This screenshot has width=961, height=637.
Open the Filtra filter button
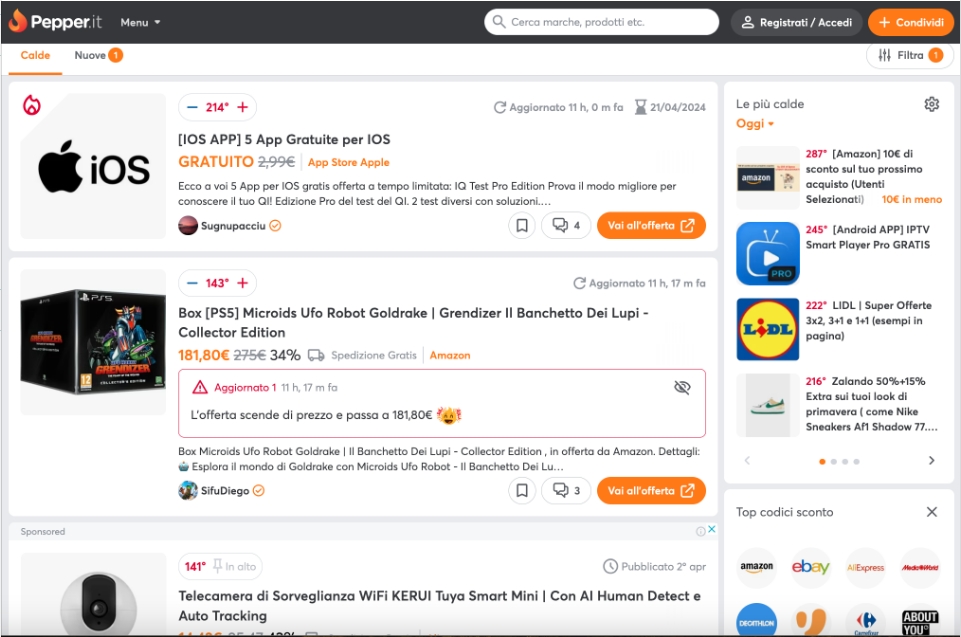910,55
